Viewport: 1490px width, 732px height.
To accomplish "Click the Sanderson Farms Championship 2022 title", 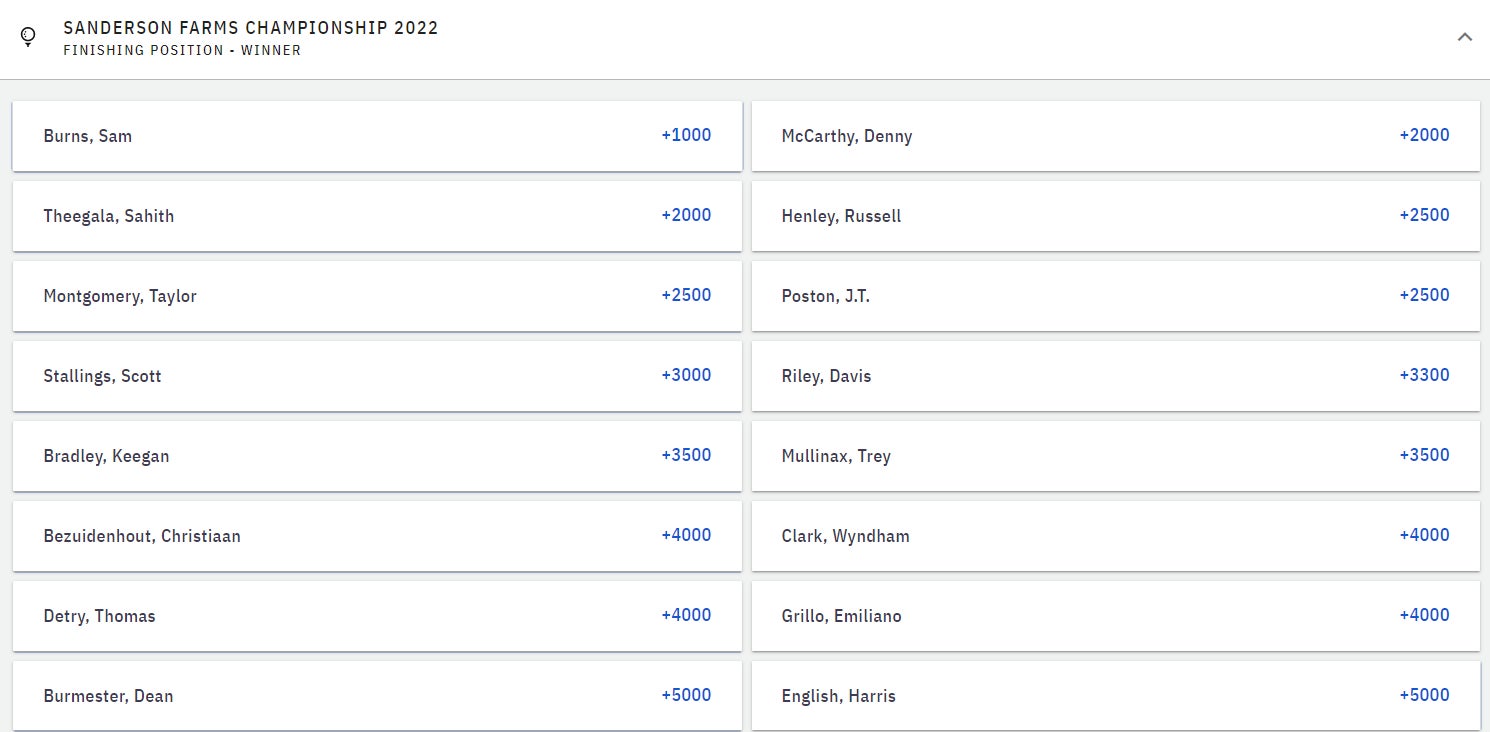I will pyautogui.click(x=250, y=28).
